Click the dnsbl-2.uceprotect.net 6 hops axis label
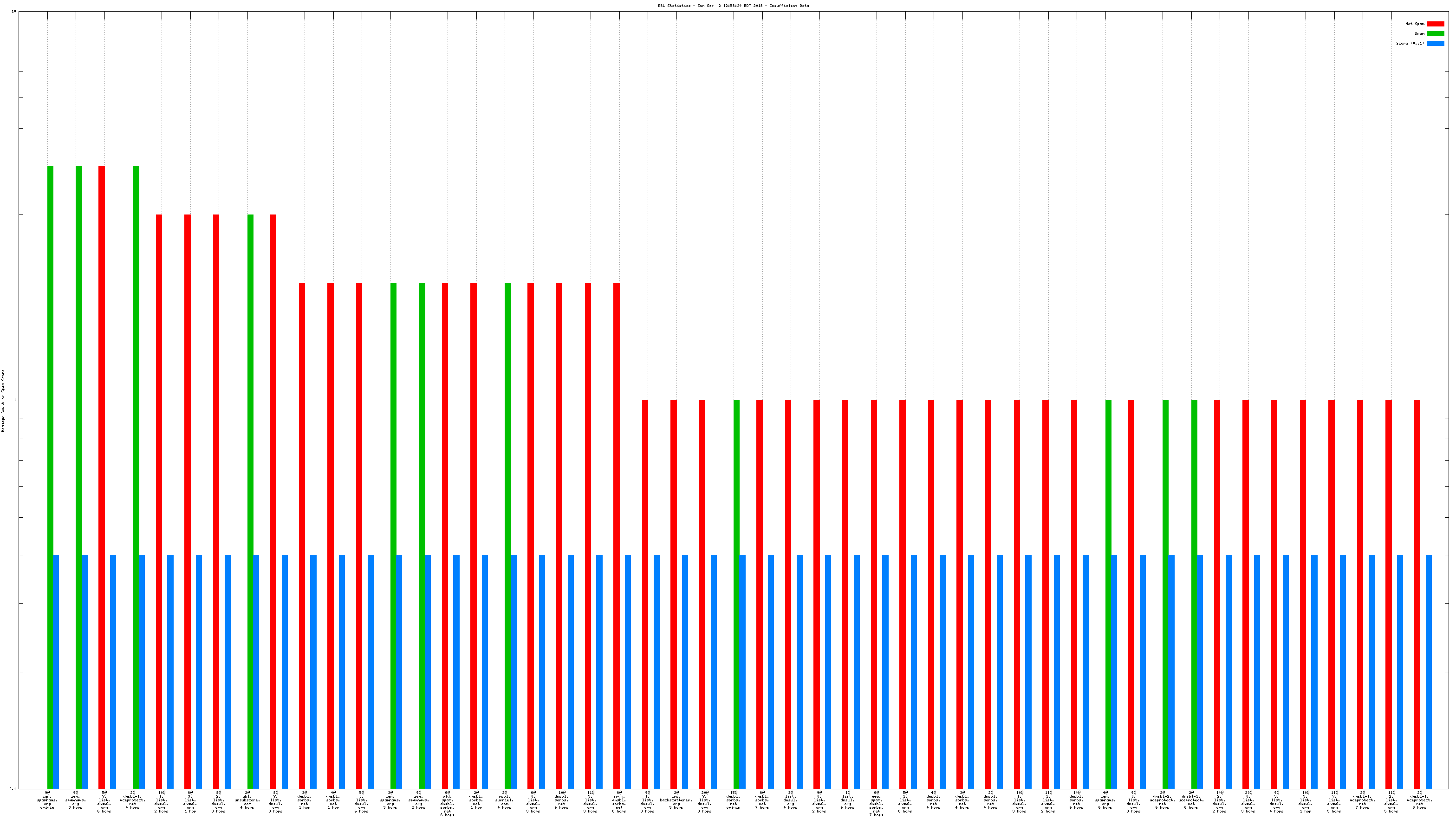 pos(1162,800)
